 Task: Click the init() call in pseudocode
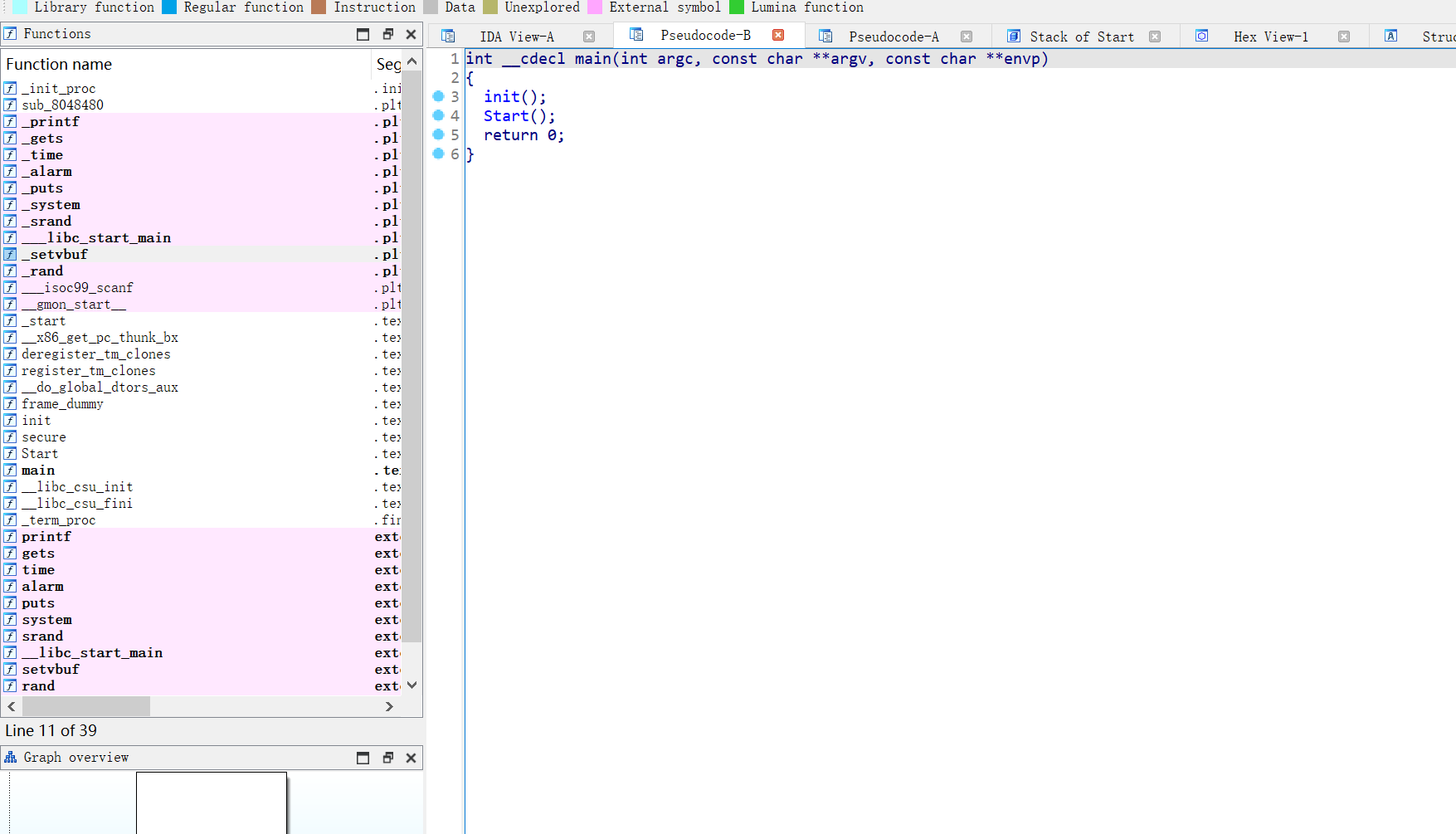point(514,97)
